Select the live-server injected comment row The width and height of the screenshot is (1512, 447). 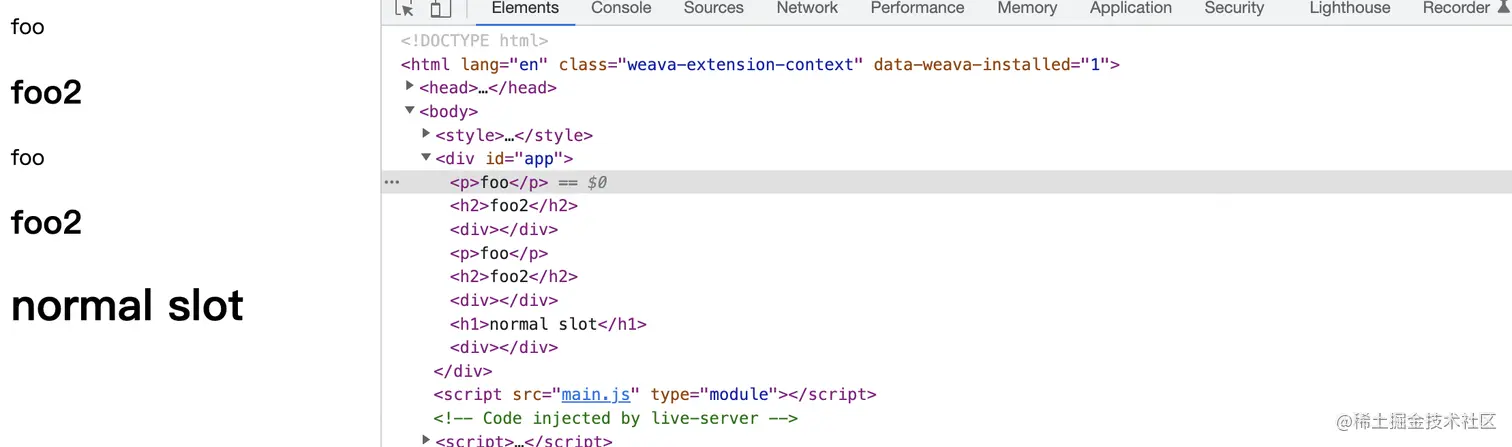615,418
